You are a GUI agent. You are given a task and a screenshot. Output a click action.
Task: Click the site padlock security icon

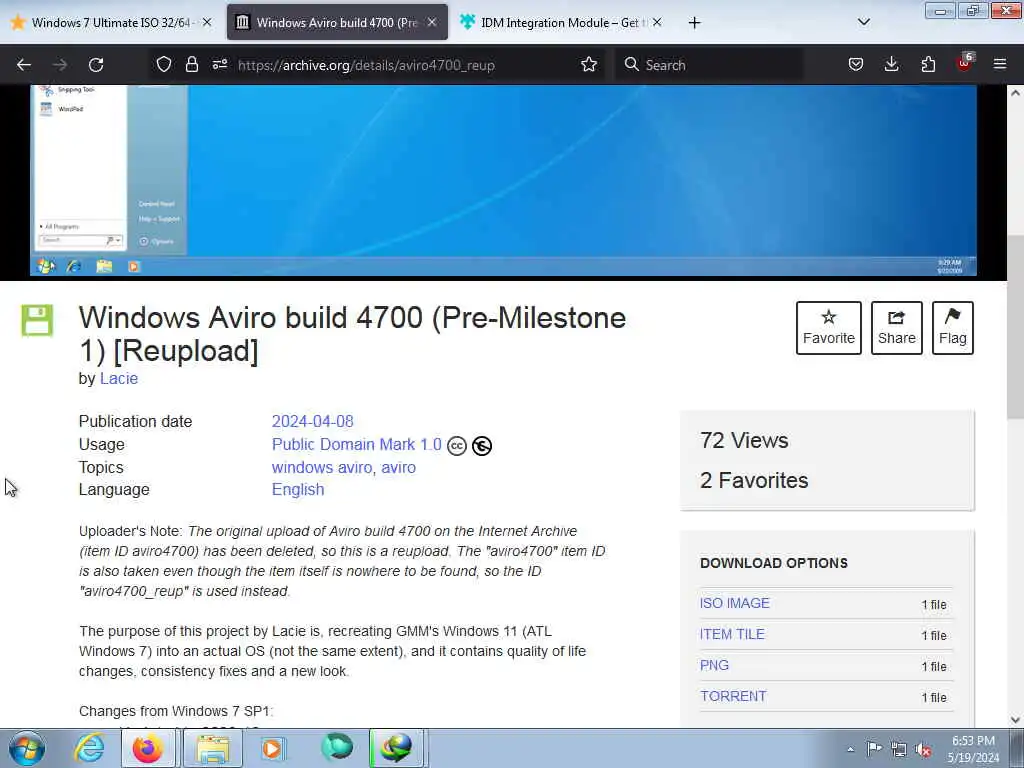pyautogui.click(x=191, y=64)
